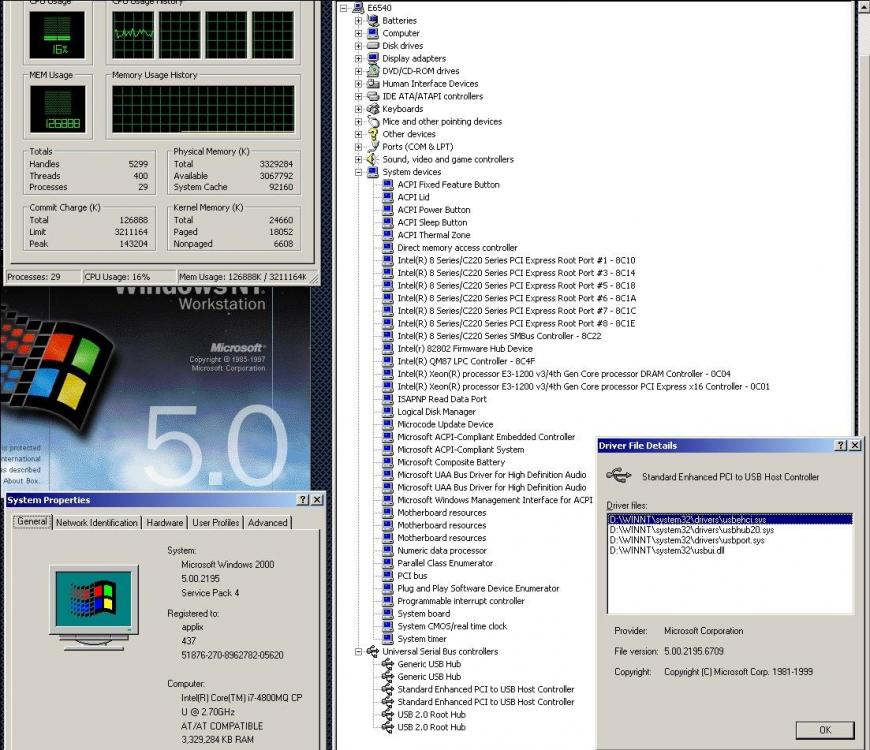
Task: Click the Display adapters icon
Action: point(373,59)
